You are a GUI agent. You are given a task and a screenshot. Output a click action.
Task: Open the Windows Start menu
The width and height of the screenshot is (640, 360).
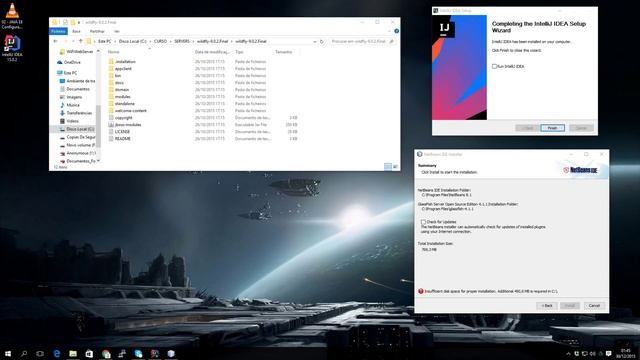pyautogui.click(x=8, y=353)
